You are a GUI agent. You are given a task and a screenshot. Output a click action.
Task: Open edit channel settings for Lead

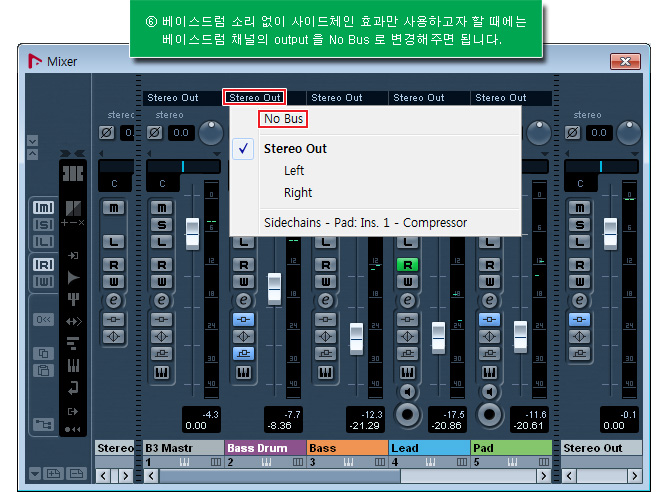408,300
